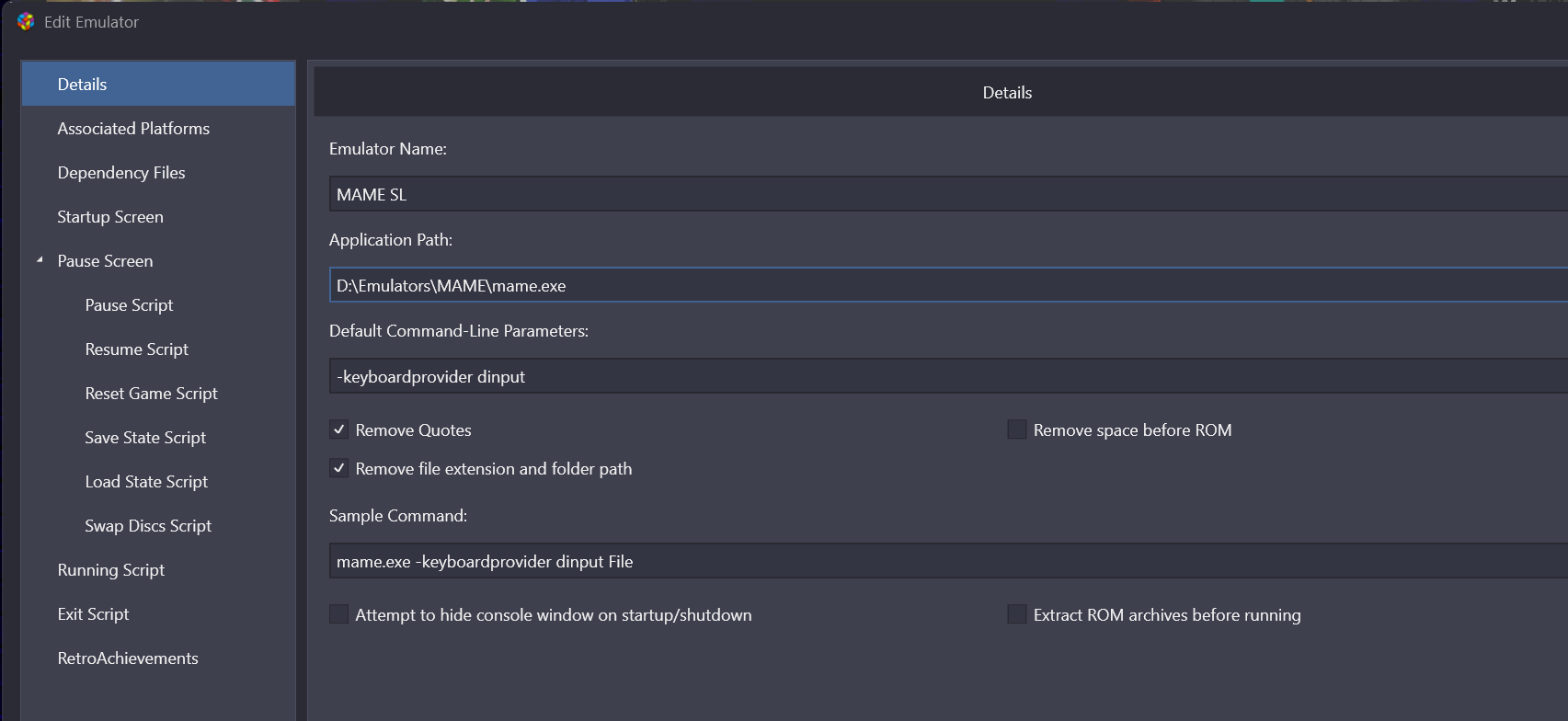This screenshot has width=1568, height=721.
Task: Uncheck Remove Quotes checkbox
Action: click(339, 429)
